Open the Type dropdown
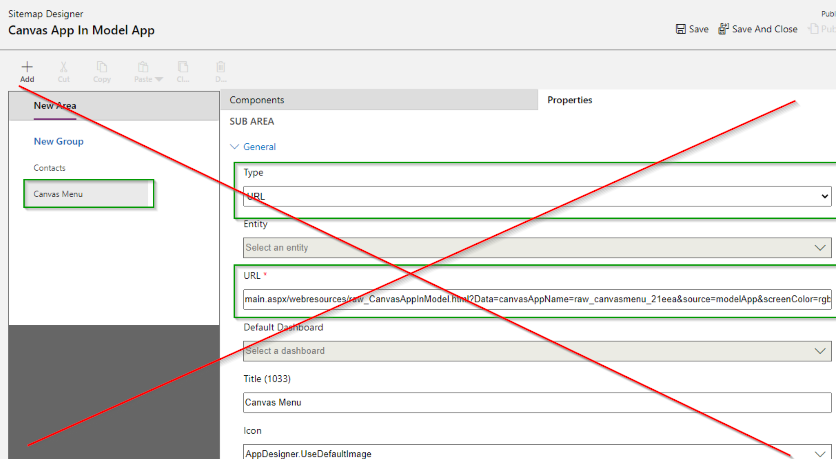This screenshot has width=836, height=459. [x=537, y=196]
